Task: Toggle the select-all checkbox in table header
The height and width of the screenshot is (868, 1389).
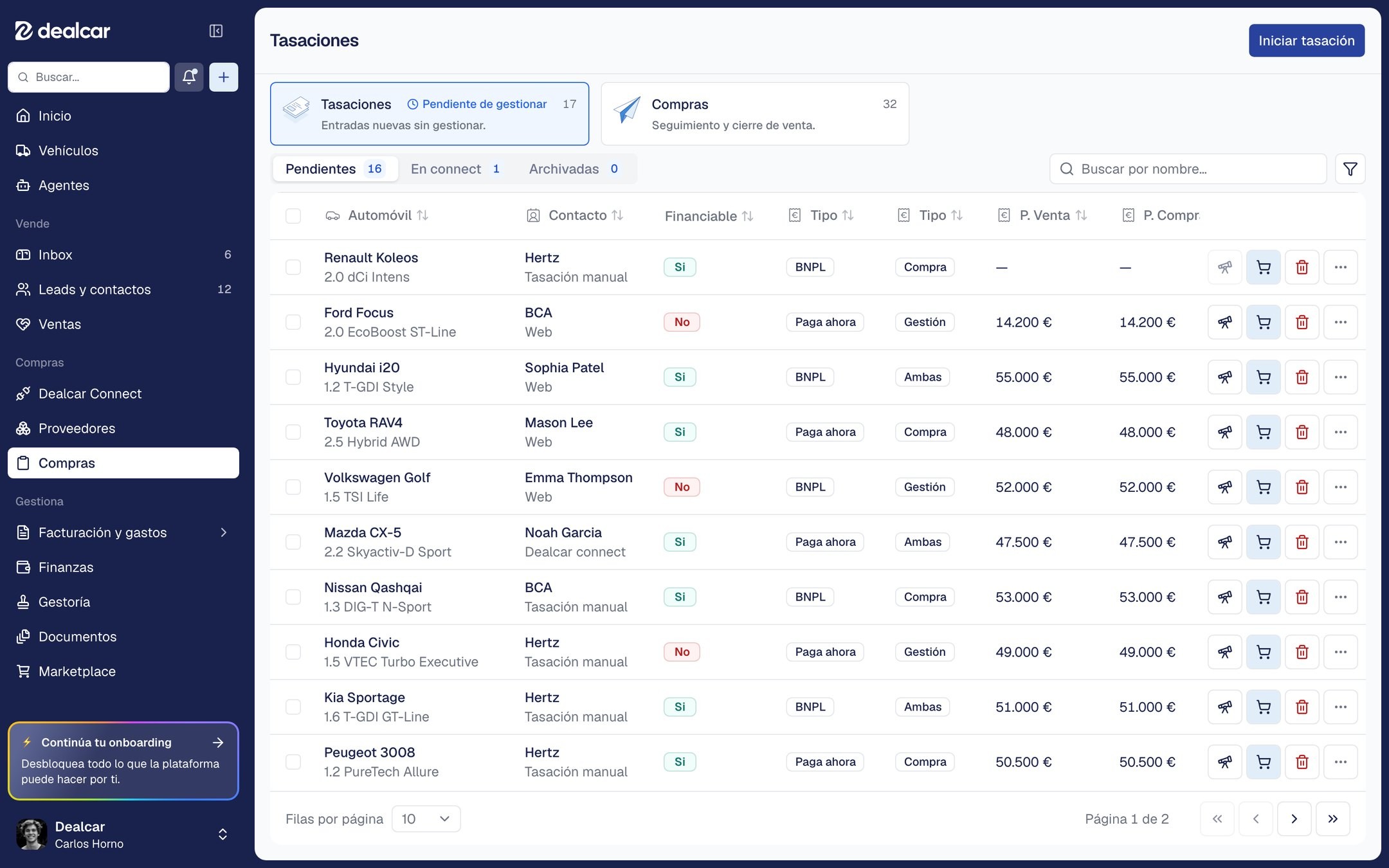Action: tap(293, 216)
